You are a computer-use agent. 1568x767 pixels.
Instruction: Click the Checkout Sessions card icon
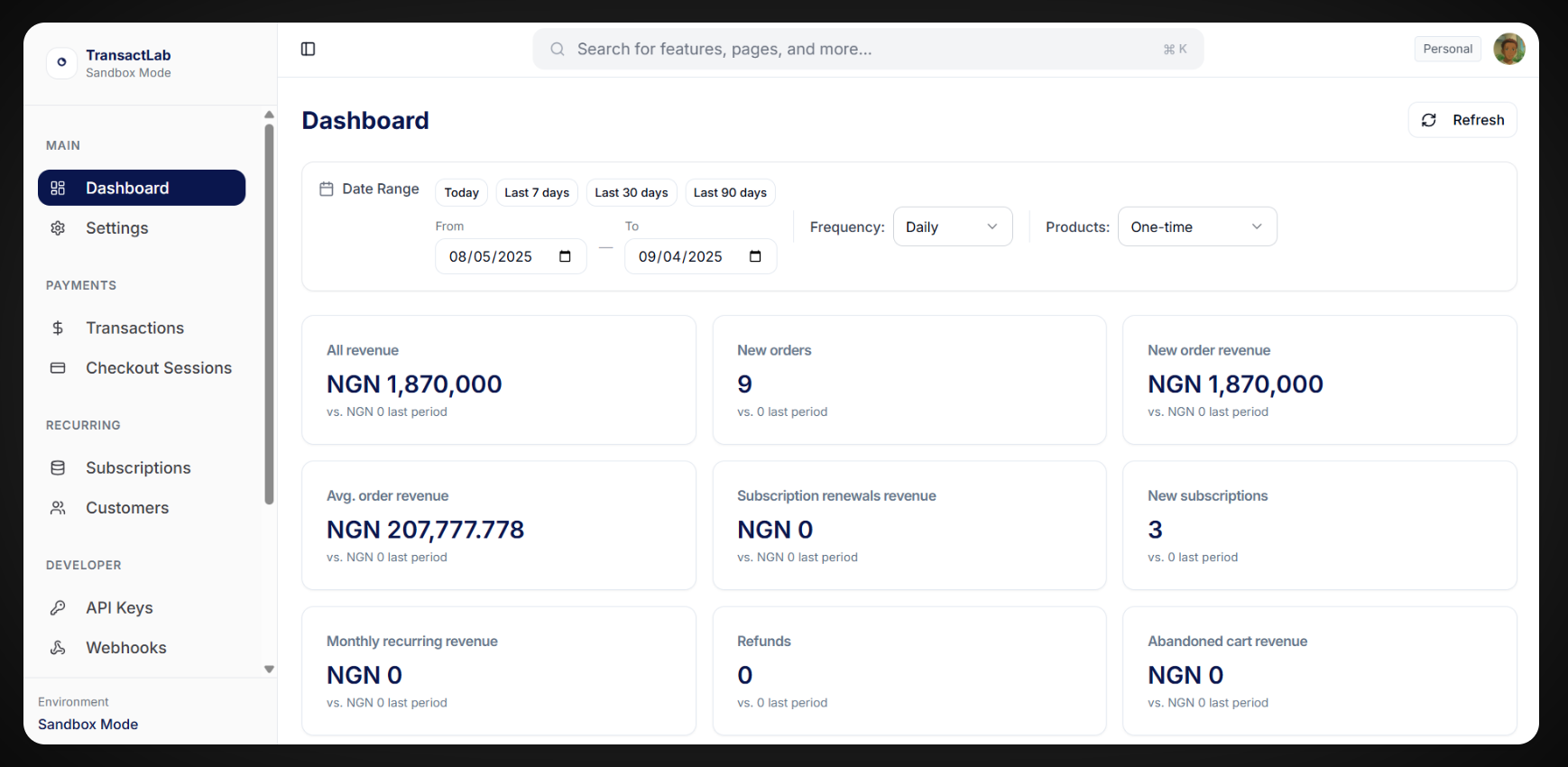click(x=58, y=368)
